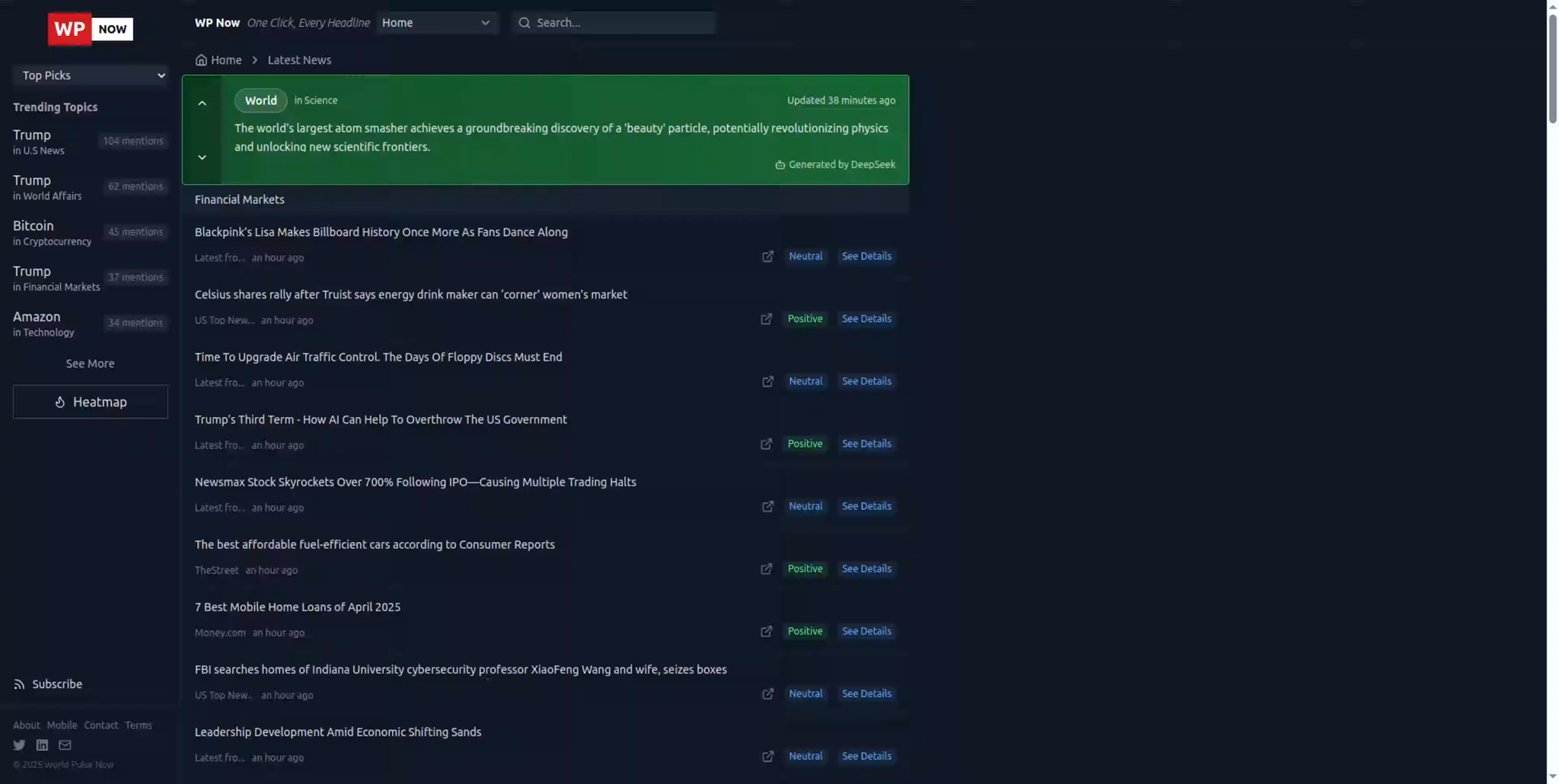Click the About footer link
The height and width of the screenshot is (784, 1559).
coord(26,725)
